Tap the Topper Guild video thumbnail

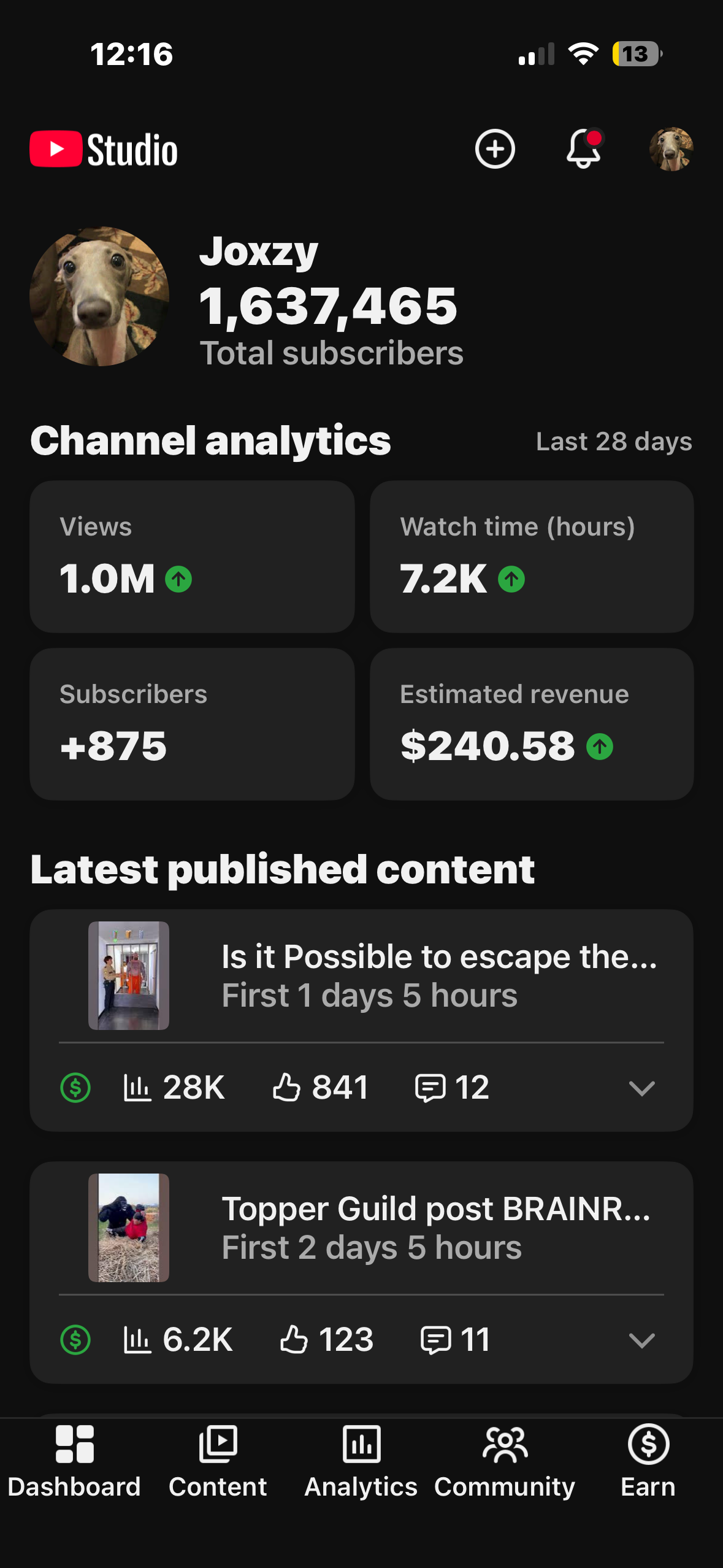pyautogui.click(x=129, y=1228)
